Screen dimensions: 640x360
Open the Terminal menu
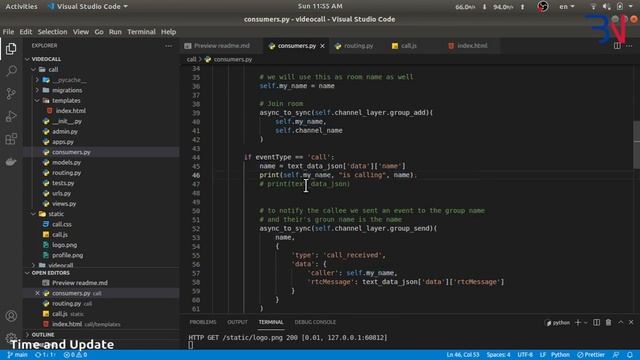pyautogui.click(x=141, y=32)
